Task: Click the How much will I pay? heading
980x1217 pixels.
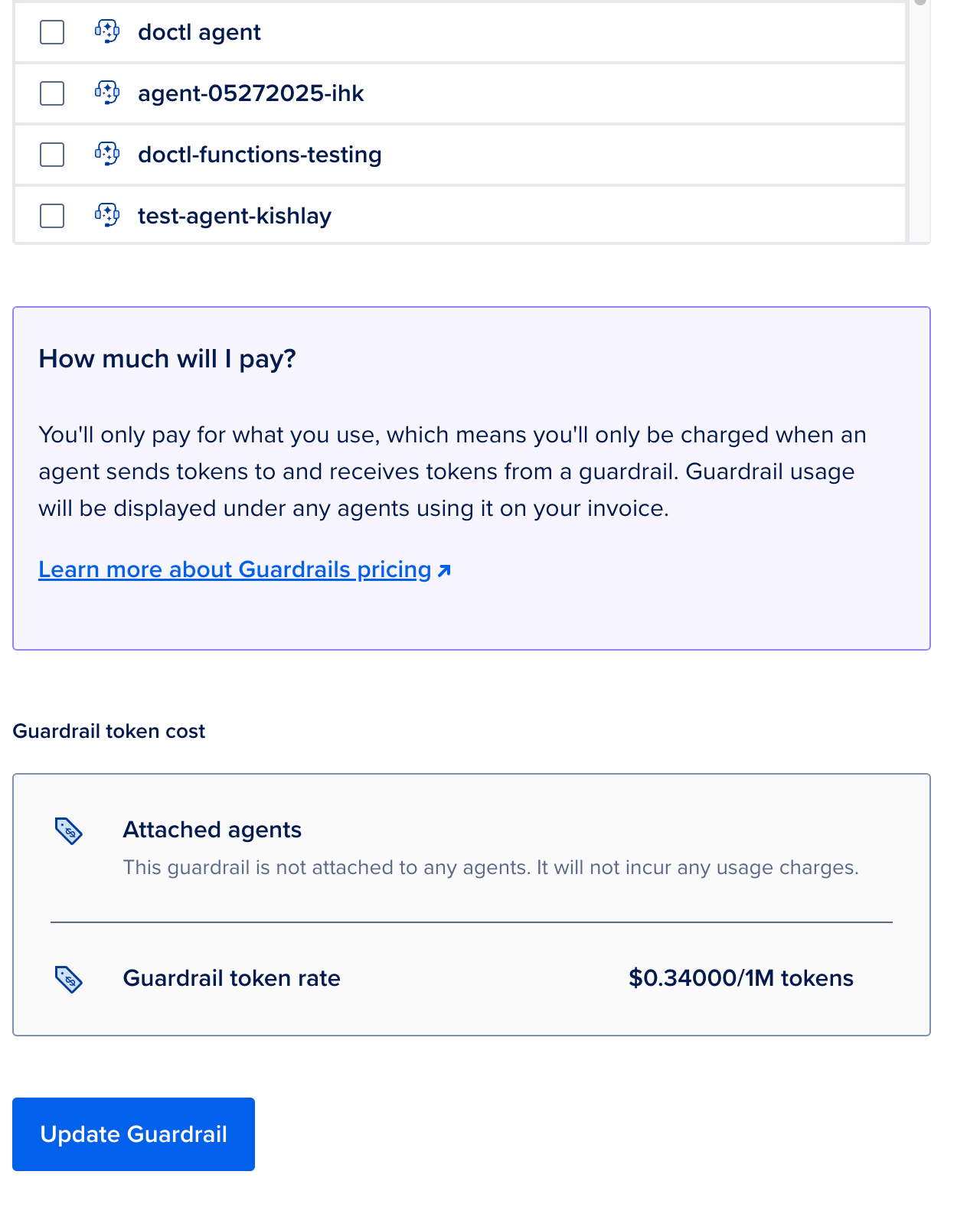Action: (x=167, y=358)
